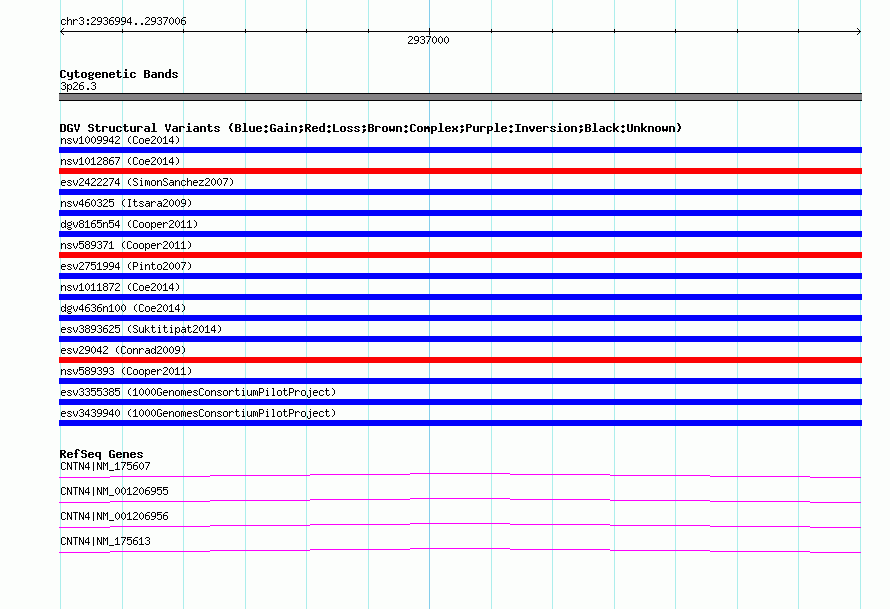The width and height of the screenshot is (890, 609).
Task: Select the Cytogenetic Bands track title
Action: (x=119, y=74)
